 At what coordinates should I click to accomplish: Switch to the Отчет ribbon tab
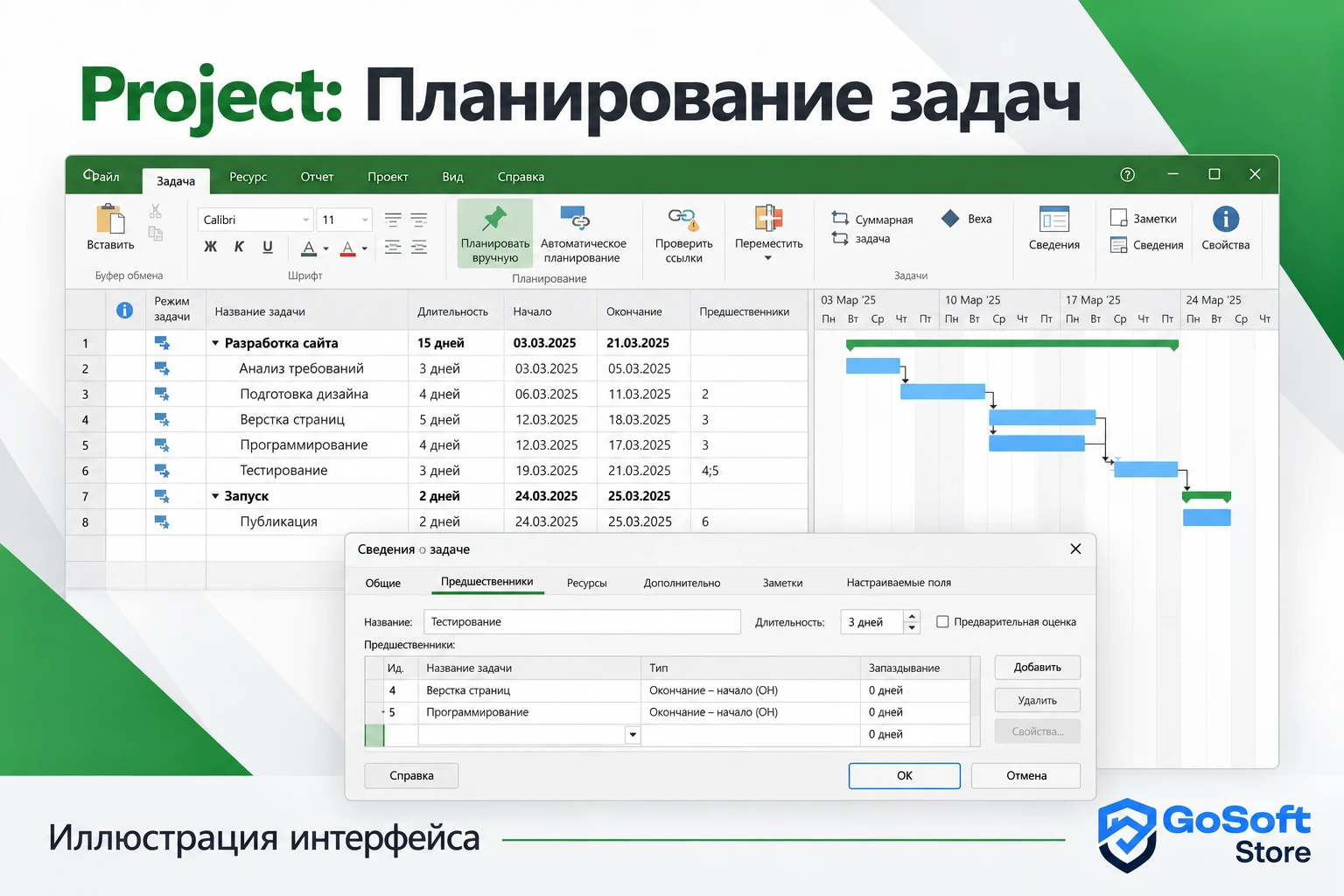317,177
